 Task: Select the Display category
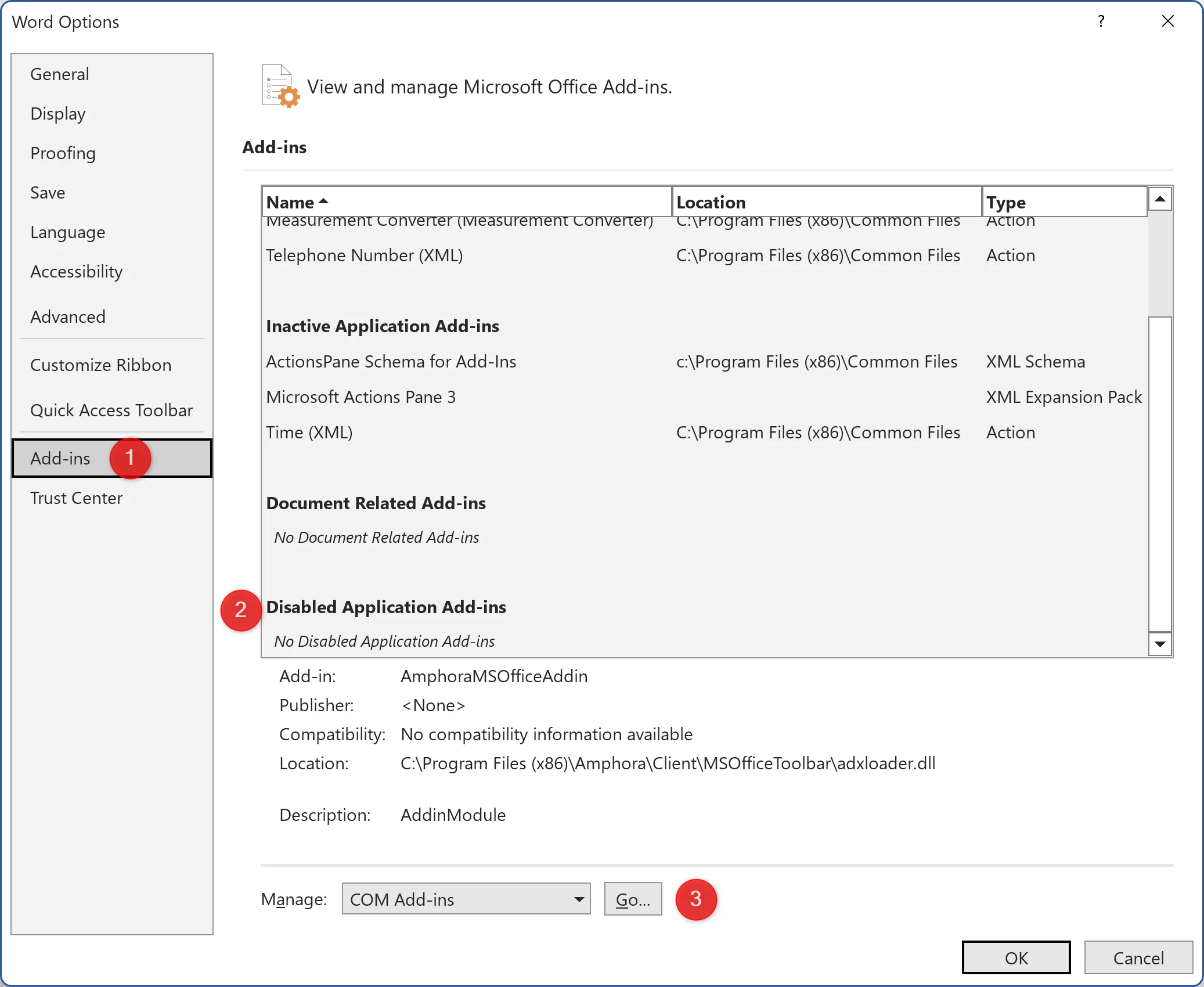tap(111, 114)
